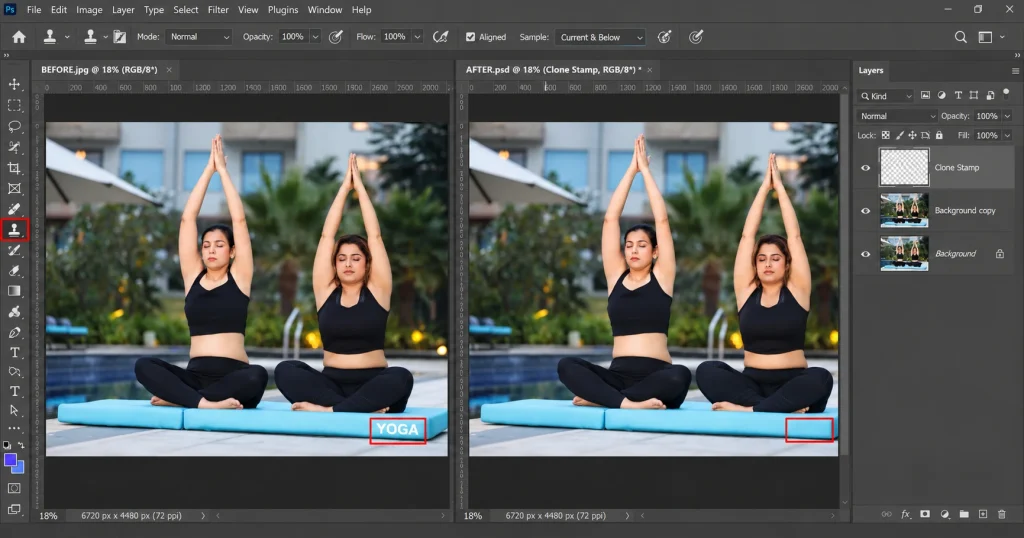
Task: Create a new group folder
Action: coord(964,514)
